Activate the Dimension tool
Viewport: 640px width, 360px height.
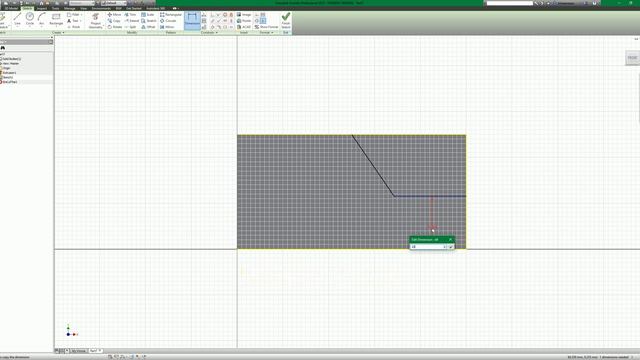click(x=192, y=20)
